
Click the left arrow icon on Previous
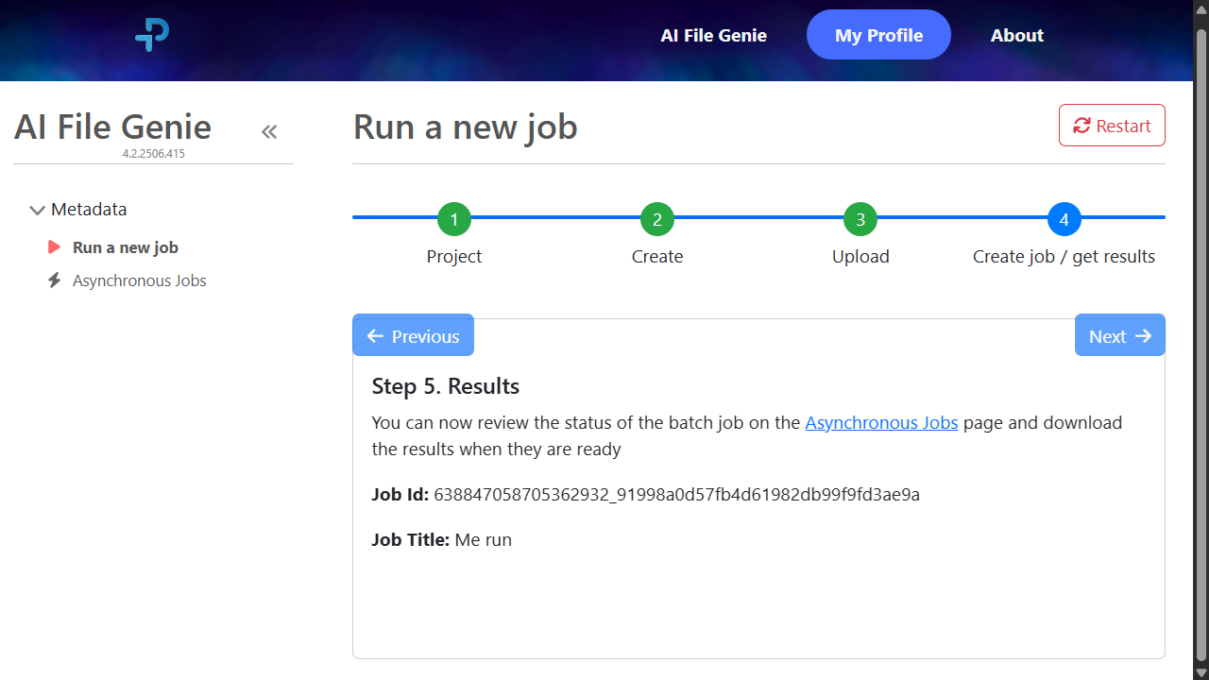[x=375, y=336]
